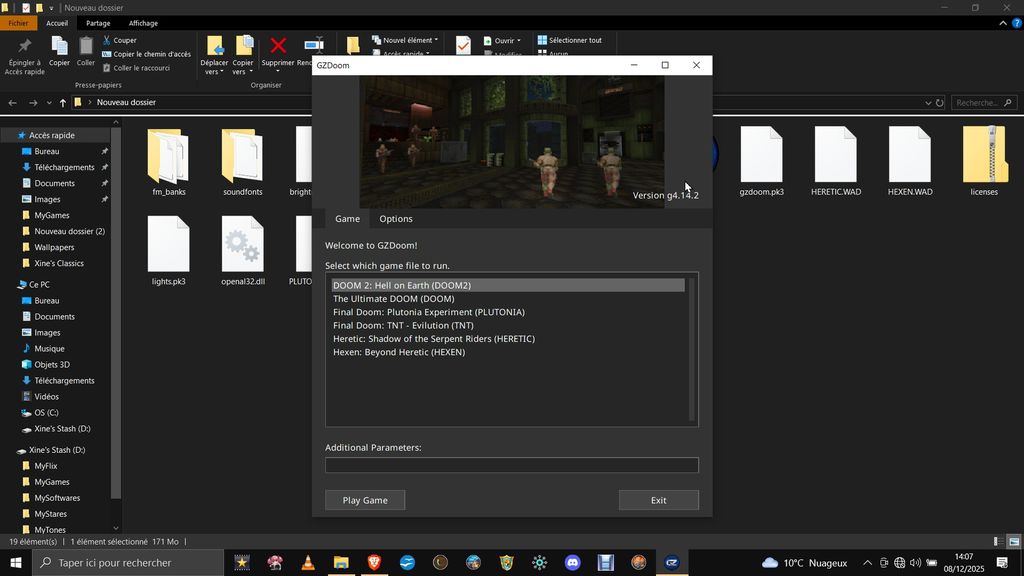The height and width of the screenshot is (576, 1024).
Task: Click the Explorer back arrow
Action: pyautogui.click(x=12, y=103)
